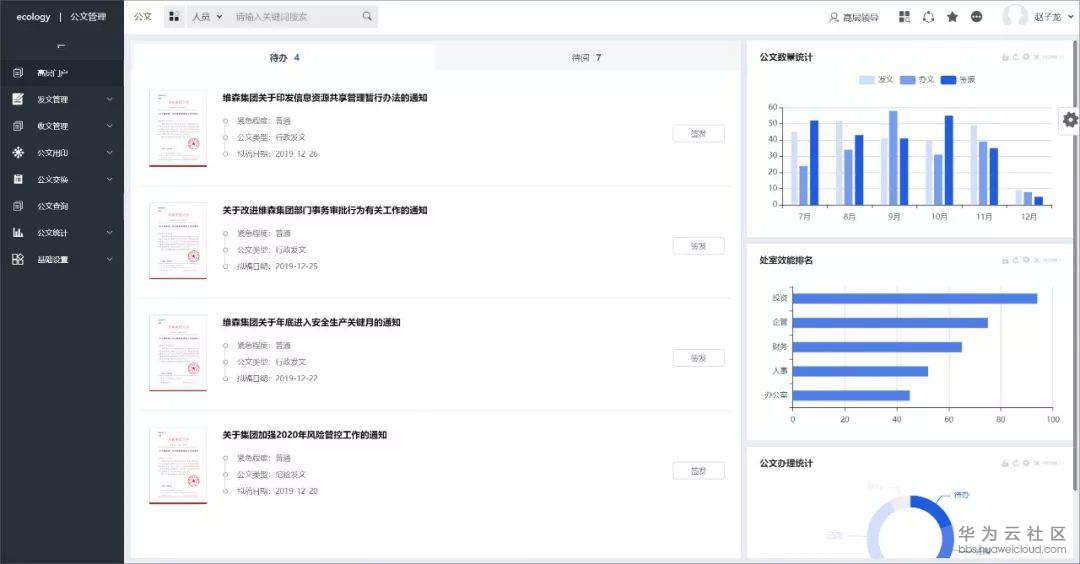Open settings of 公文办理统计 panel

click(1026, 463)
